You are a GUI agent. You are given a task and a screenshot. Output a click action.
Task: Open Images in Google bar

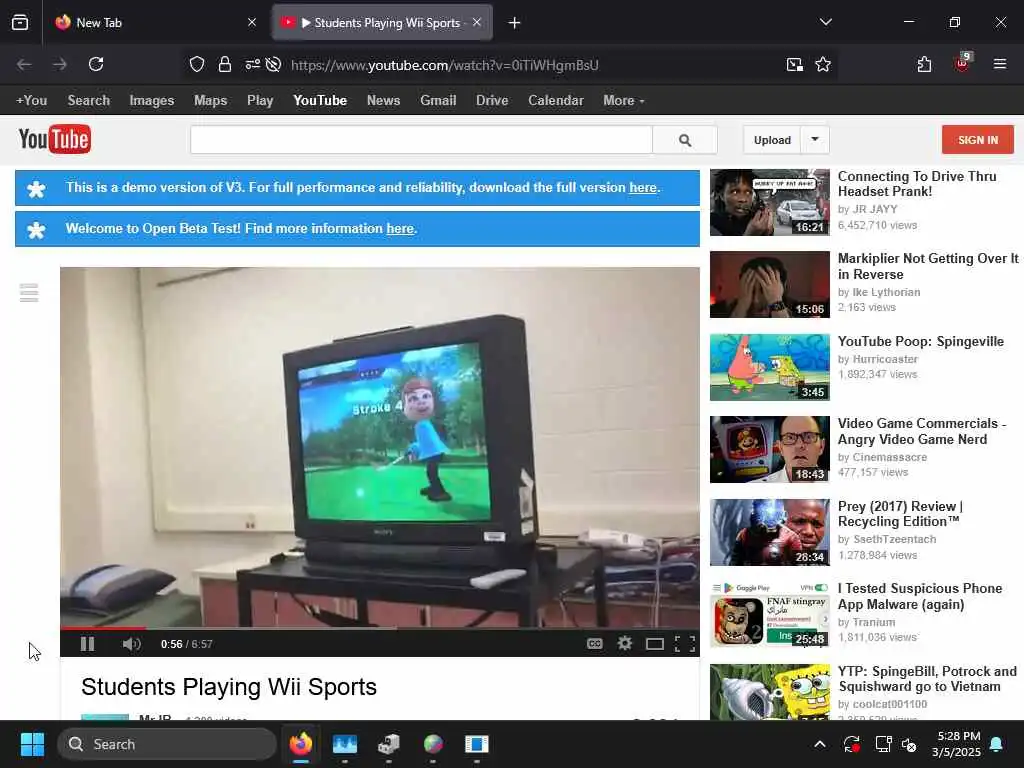click(152, 101)
